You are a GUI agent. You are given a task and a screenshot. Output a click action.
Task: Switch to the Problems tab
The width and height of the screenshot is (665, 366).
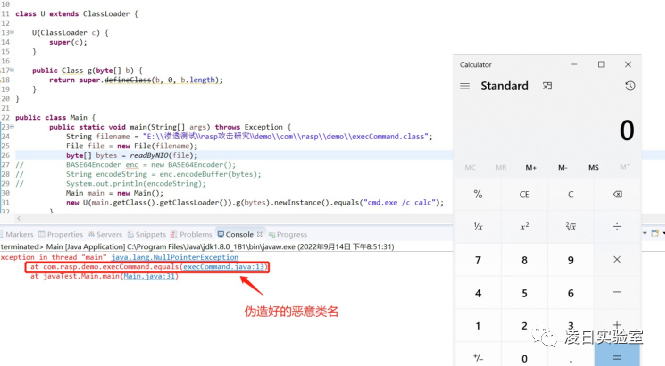tap(191, 235)
